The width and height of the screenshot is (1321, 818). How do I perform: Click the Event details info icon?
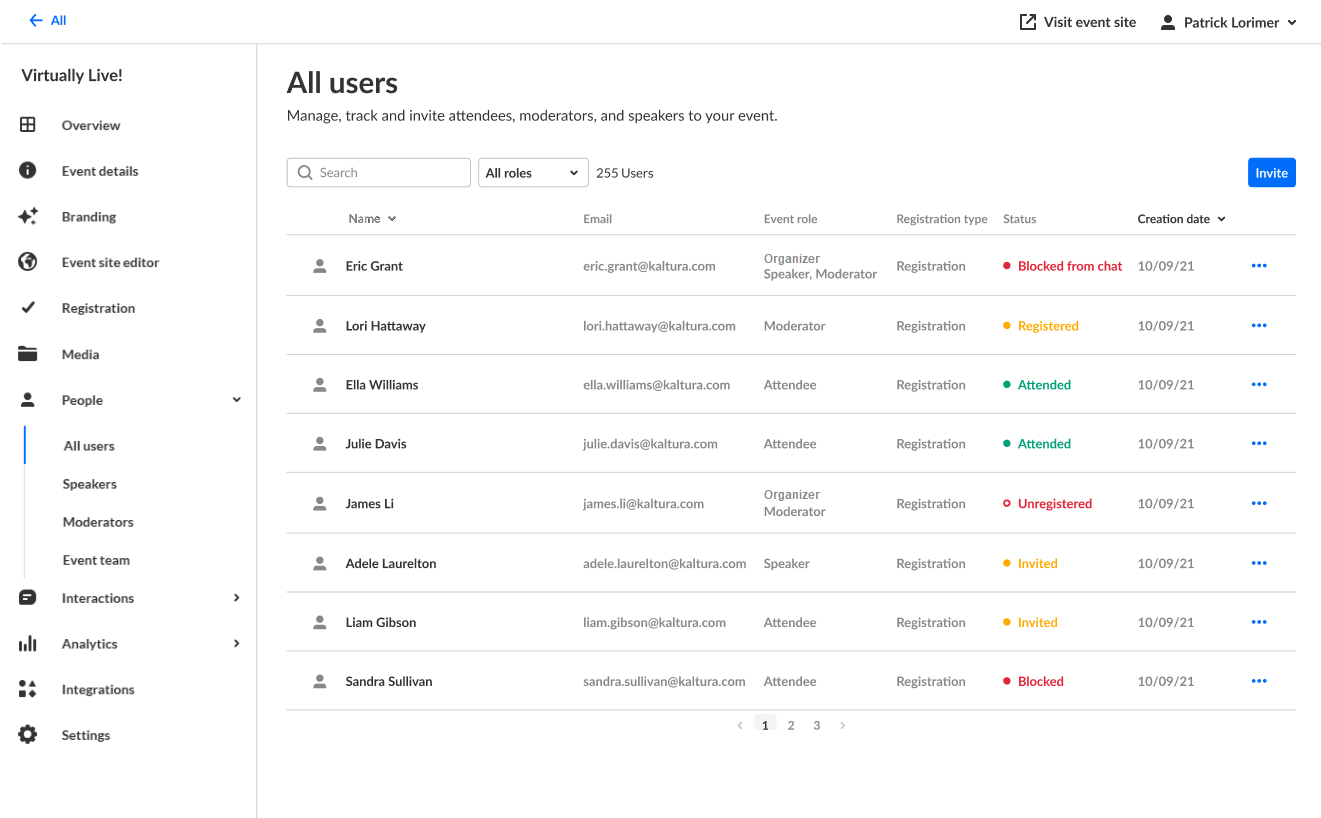[x=28, y=171]
